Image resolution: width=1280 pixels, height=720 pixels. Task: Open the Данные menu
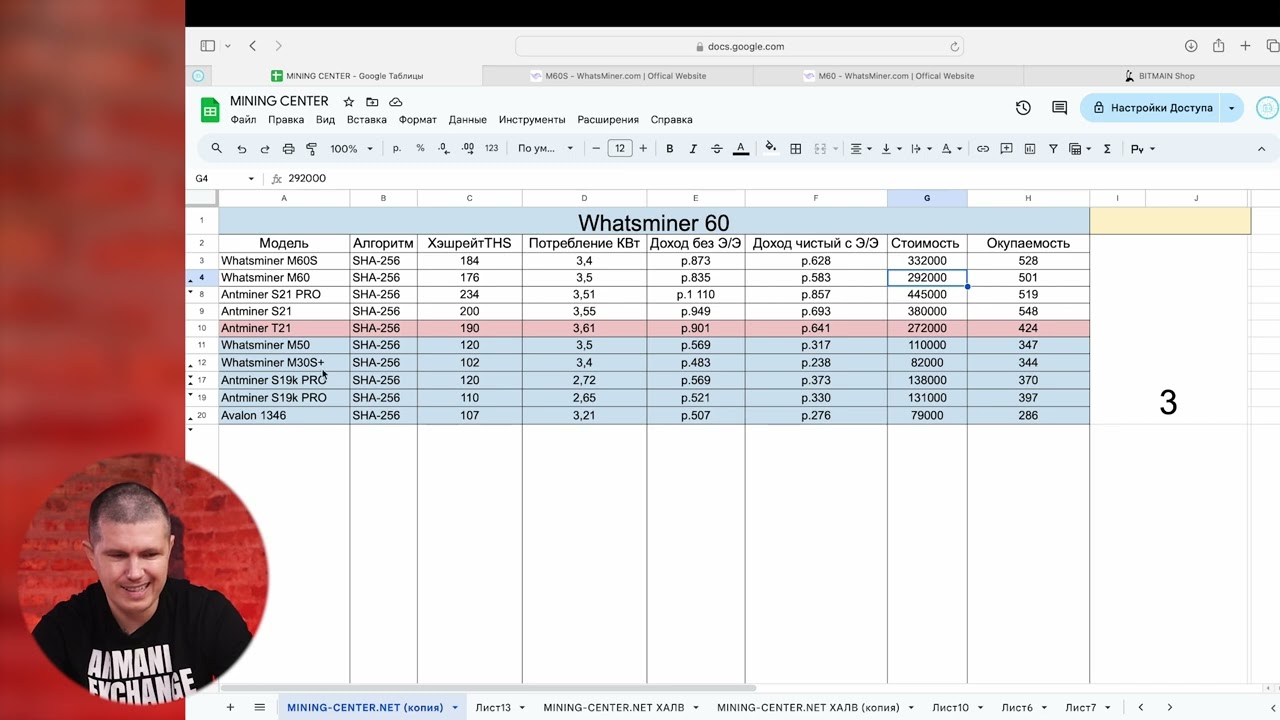468,120
